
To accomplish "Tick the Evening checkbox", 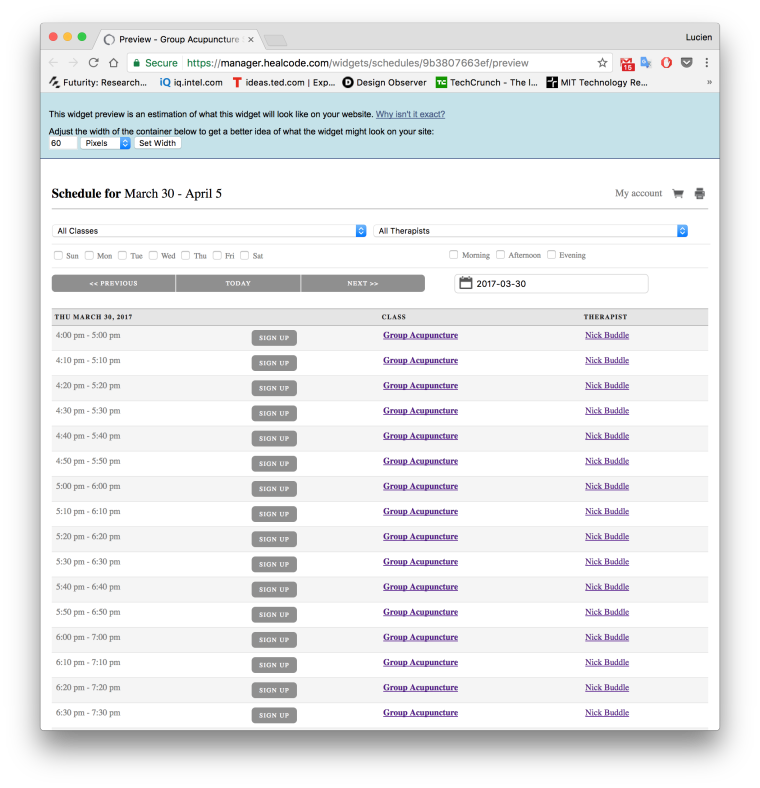I will tap(551, 255).
